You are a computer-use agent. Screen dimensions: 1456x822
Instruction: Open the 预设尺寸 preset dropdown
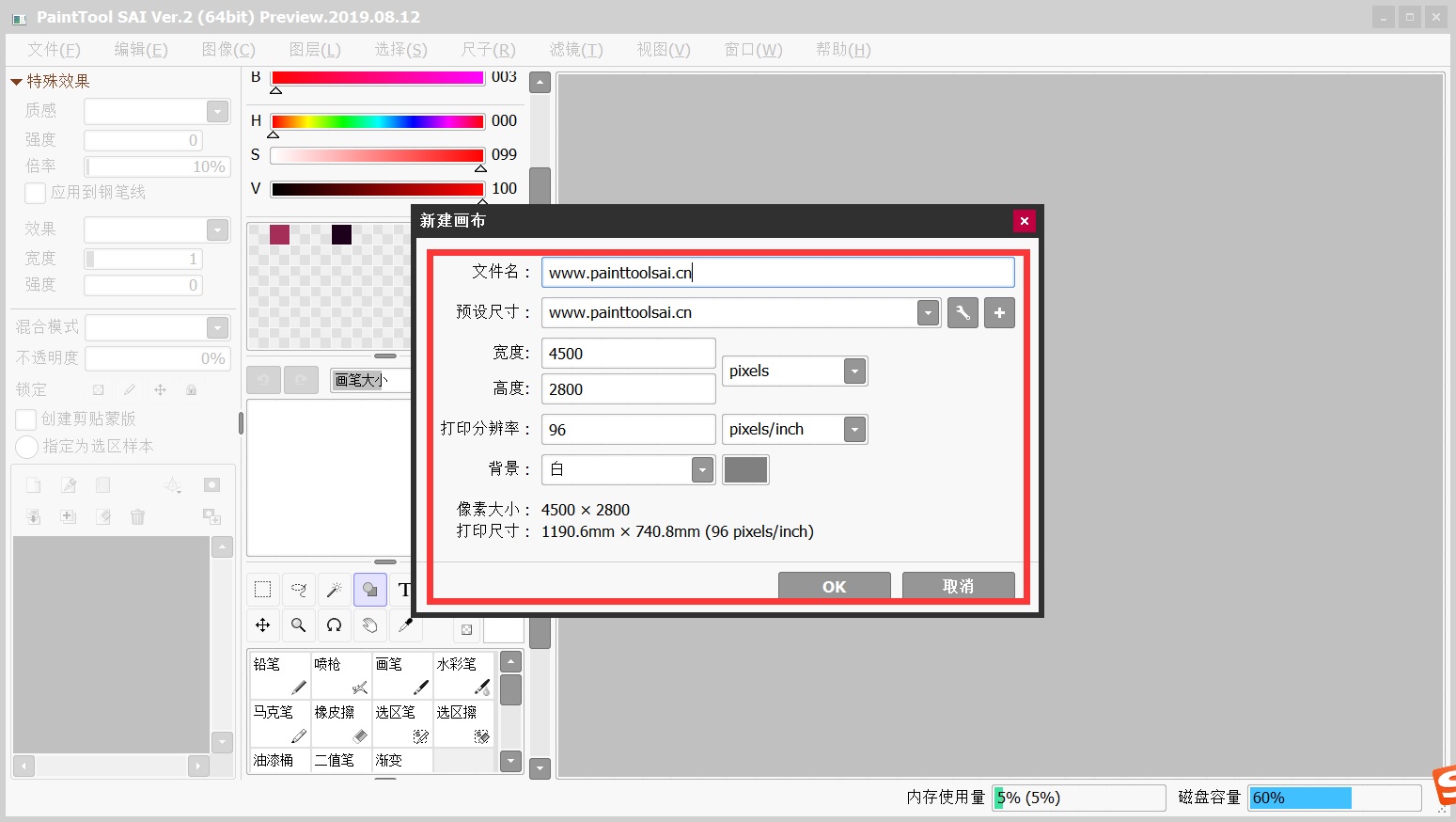pyautogui.click(x=928, y=313)
